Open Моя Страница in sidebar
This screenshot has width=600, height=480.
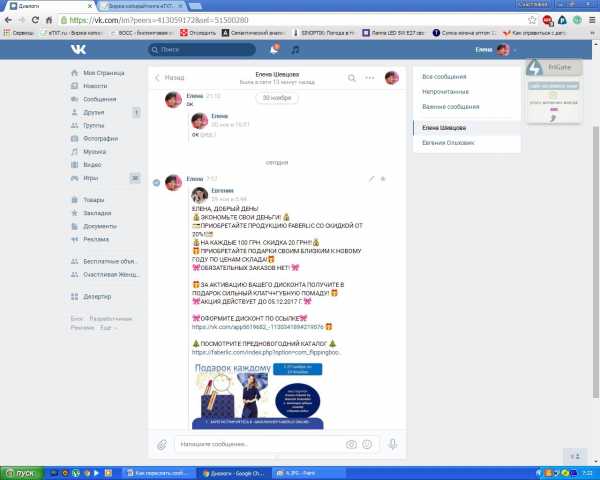(x=104, y=73)
